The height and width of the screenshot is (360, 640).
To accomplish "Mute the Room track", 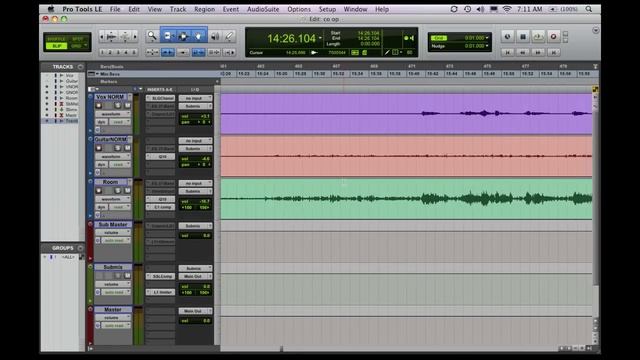I will click(127, 191).
